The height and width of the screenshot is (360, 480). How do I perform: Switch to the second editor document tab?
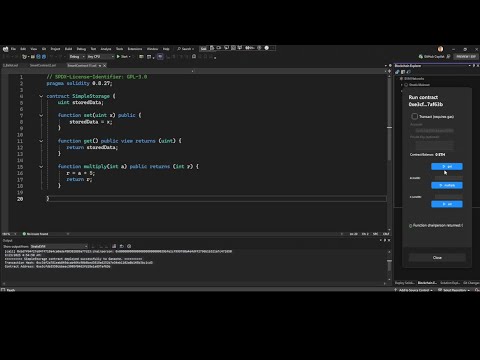point(43,65)
